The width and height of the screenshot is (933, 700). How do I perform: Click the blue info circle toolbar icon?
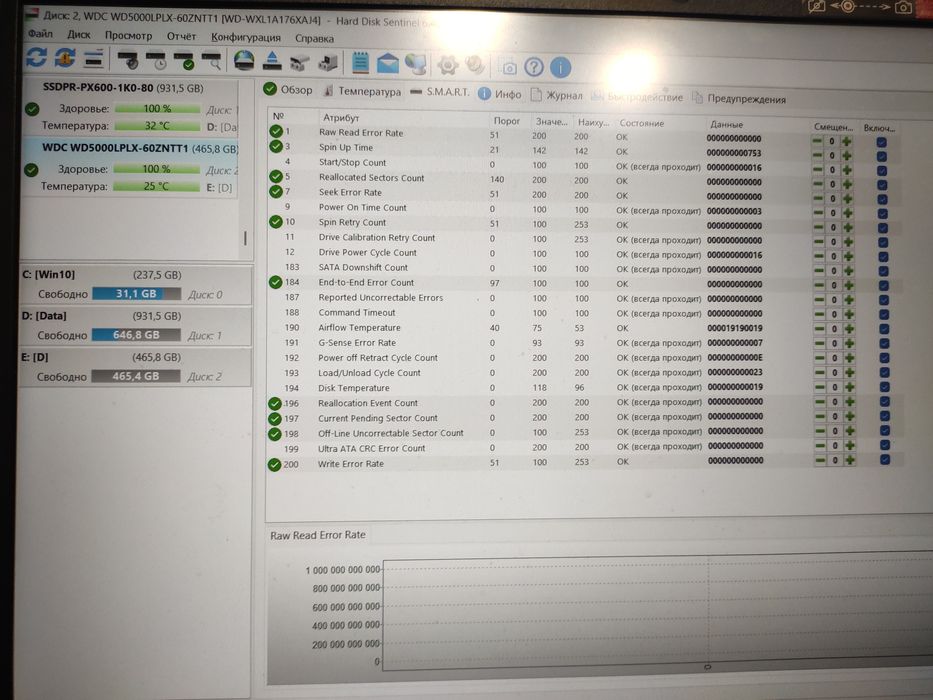coord(560,68)
